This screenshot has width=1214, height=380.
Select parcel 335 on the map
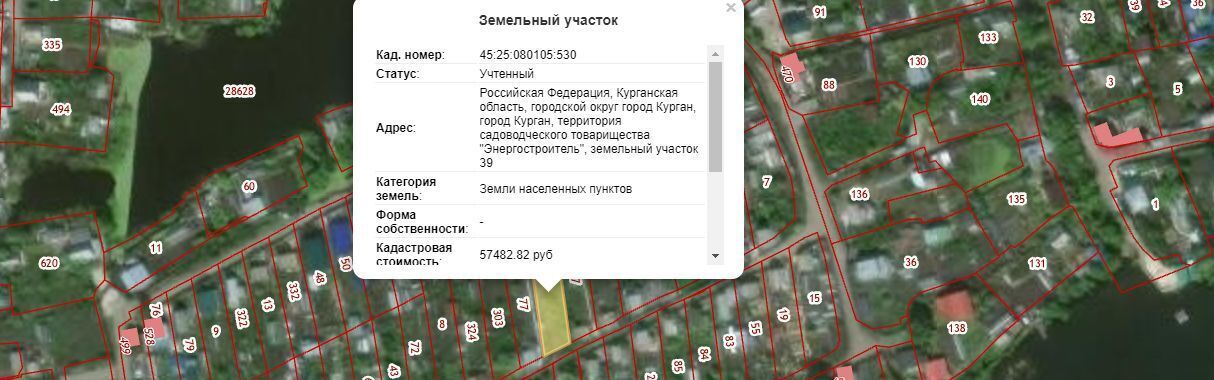click(52, 45)
